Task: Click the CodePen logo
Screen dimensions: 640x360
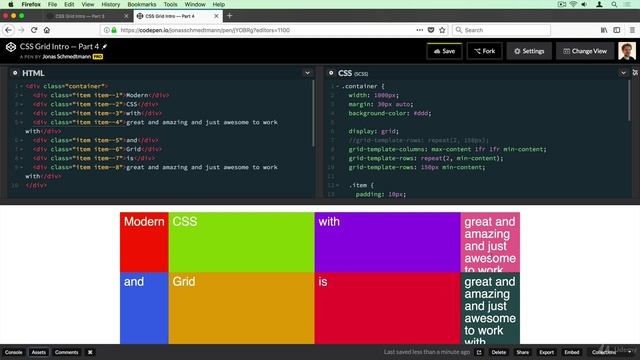Action: pyautogui.click(x=11, y=47)
